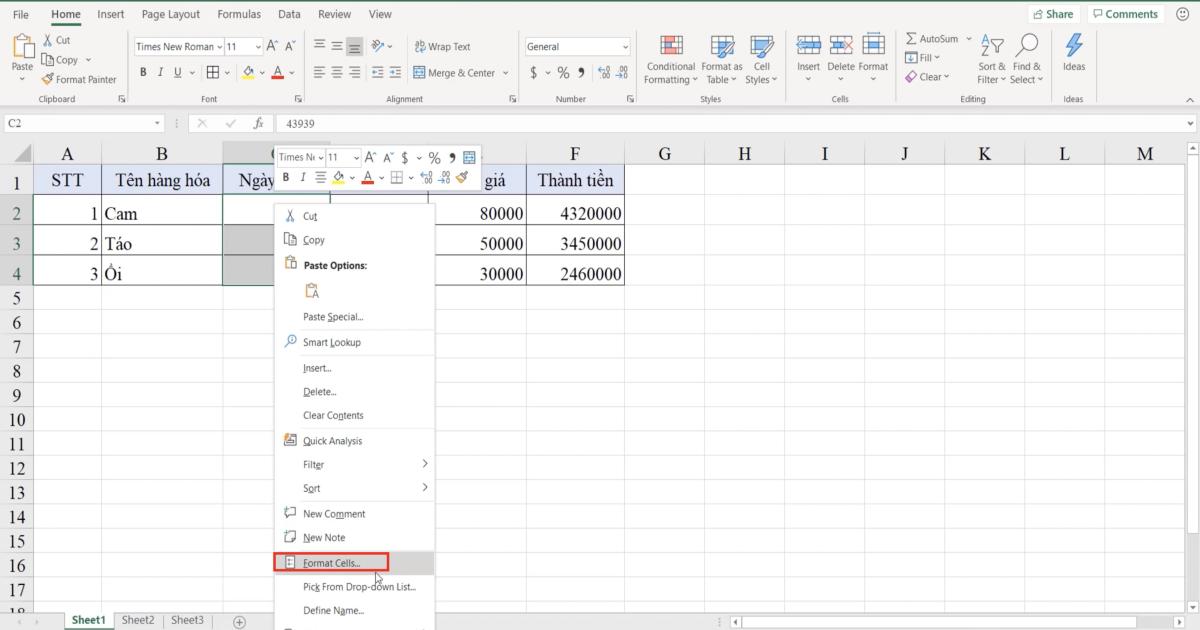
Task: Open the font name dropdown
Action: pos(222,46)
